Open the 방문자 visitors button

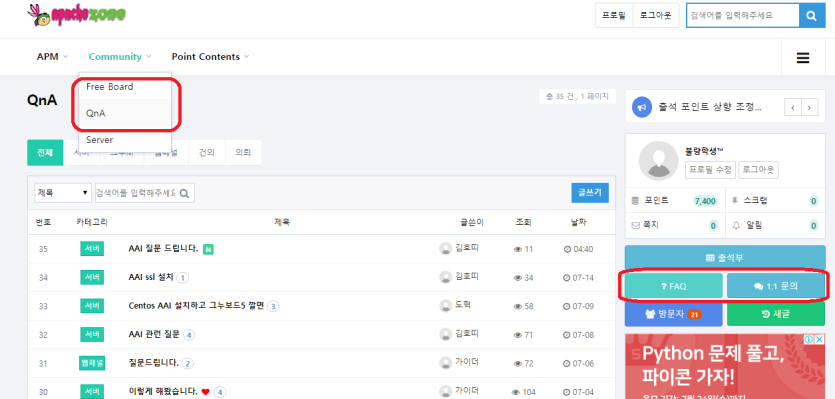674,314
